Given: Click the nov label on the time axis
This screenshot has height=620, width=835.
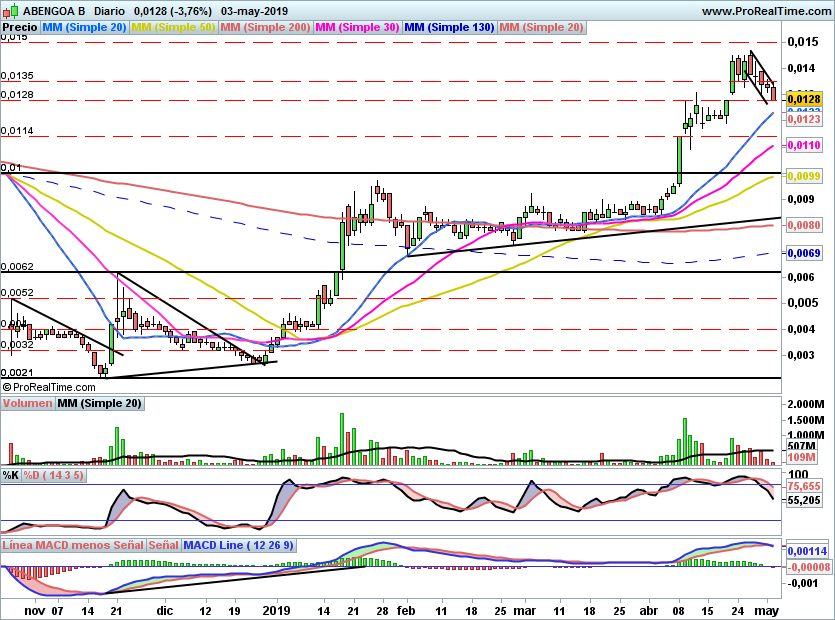Looking at the screenshot, I should pyautogui.click(x=35, y=610).
